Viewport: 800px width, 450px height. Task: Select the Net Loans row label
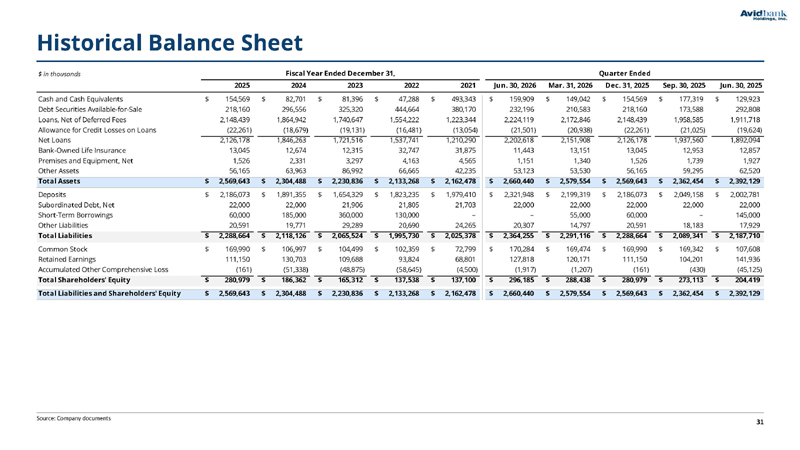coord(54,140)
